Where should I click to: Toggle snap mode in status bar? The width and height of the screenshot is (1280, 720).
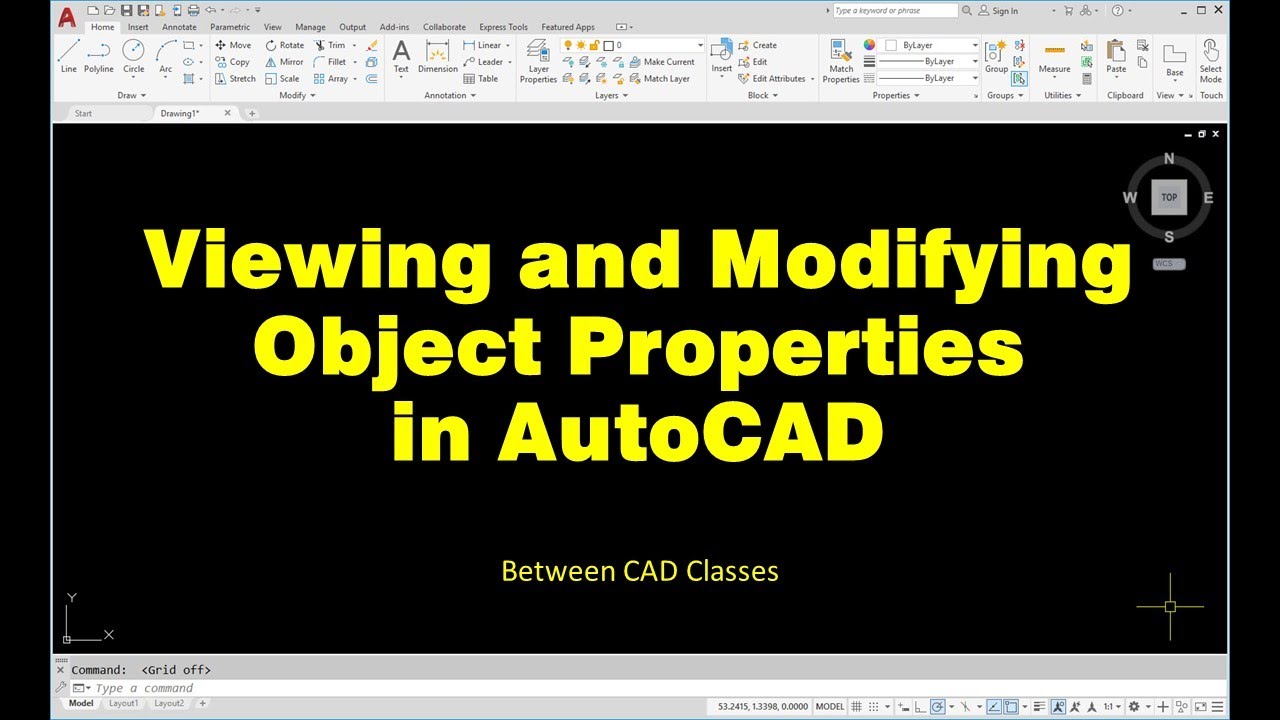(873, 706)
